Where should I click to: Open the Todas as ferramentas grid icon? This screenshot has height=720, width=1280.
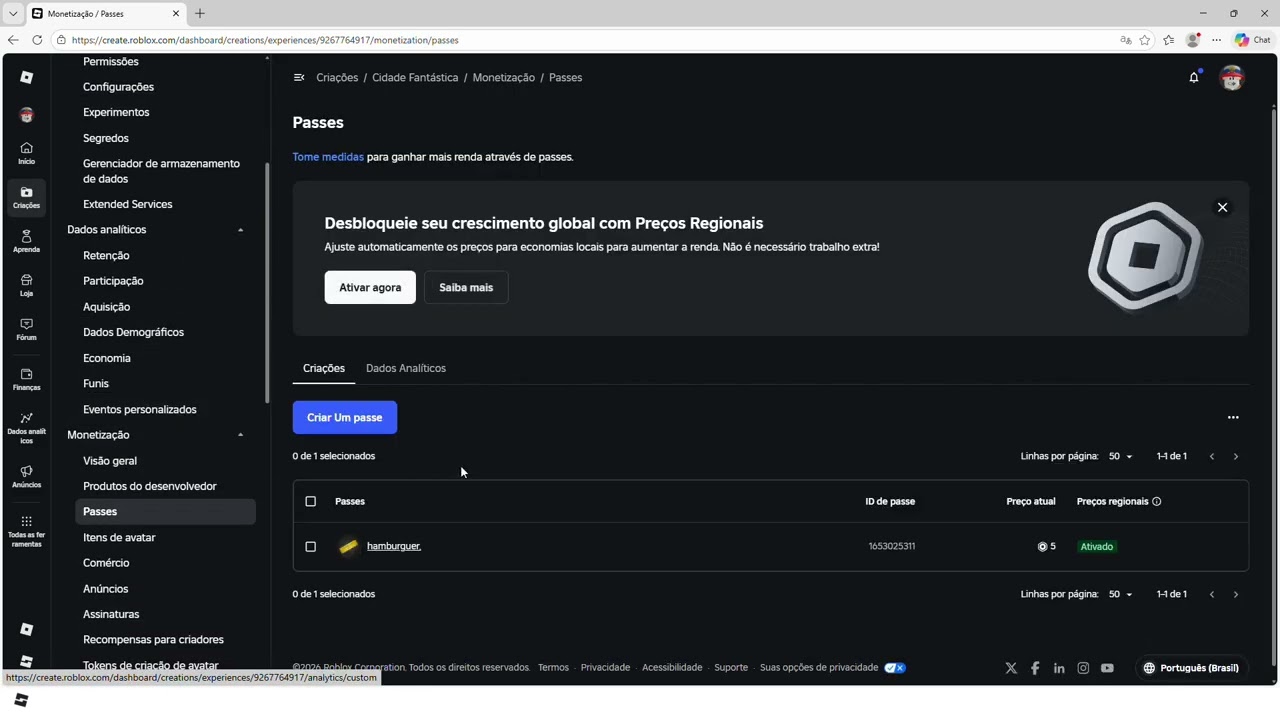26,530
